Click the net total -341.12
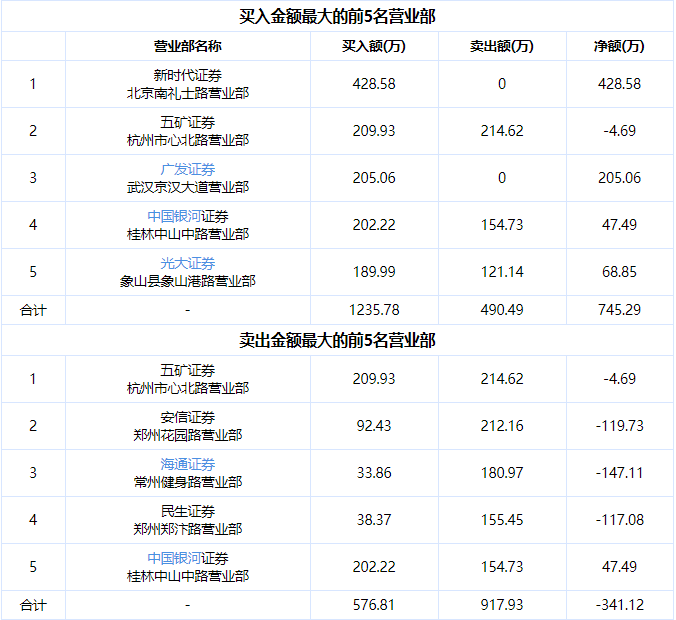 click(619, 605)
